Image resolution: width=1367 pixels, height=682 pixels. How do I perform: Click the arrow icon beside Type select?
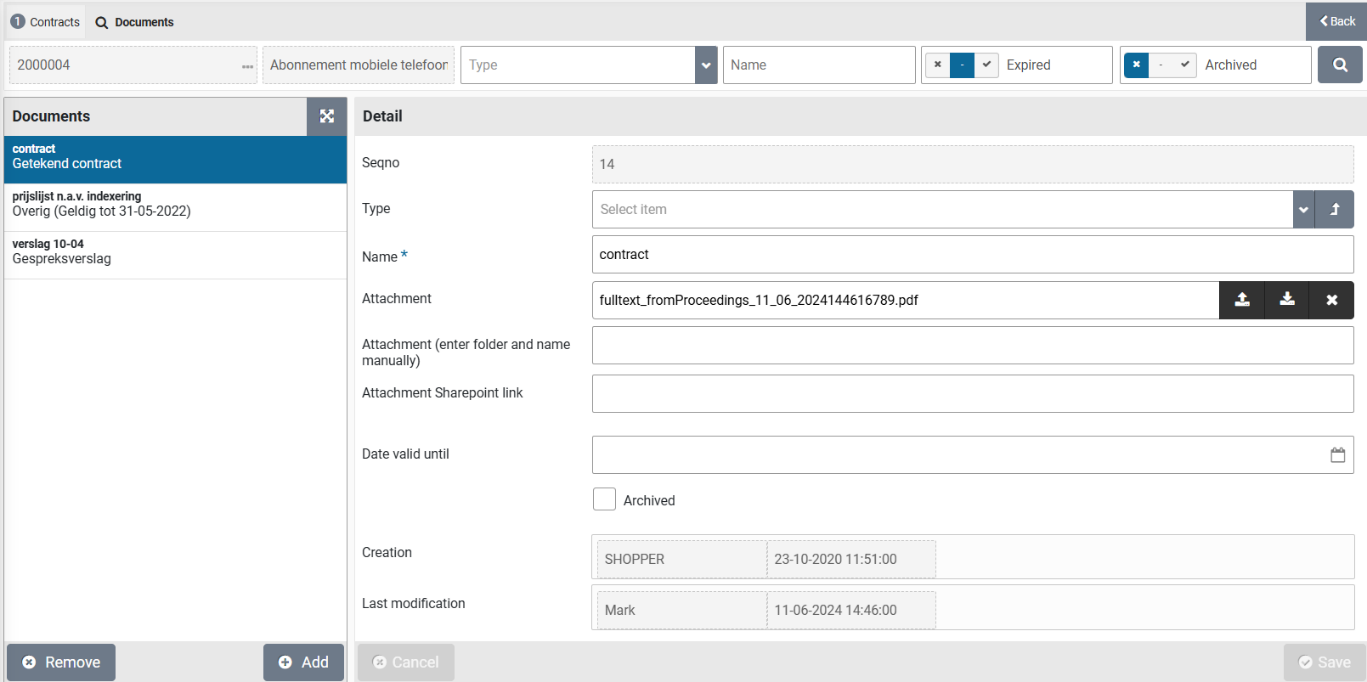pyautogui.click(x=1334, y=210)
